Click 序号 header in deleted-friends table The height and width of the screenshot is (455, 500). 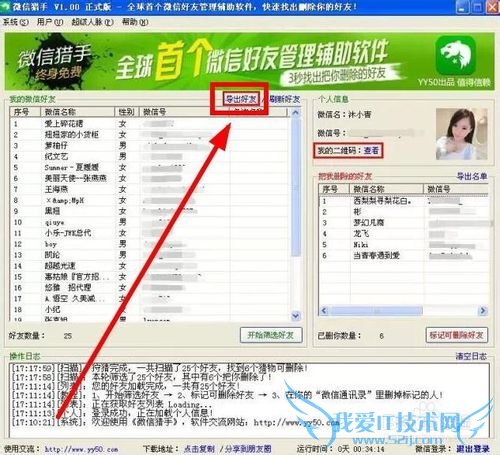334,189
